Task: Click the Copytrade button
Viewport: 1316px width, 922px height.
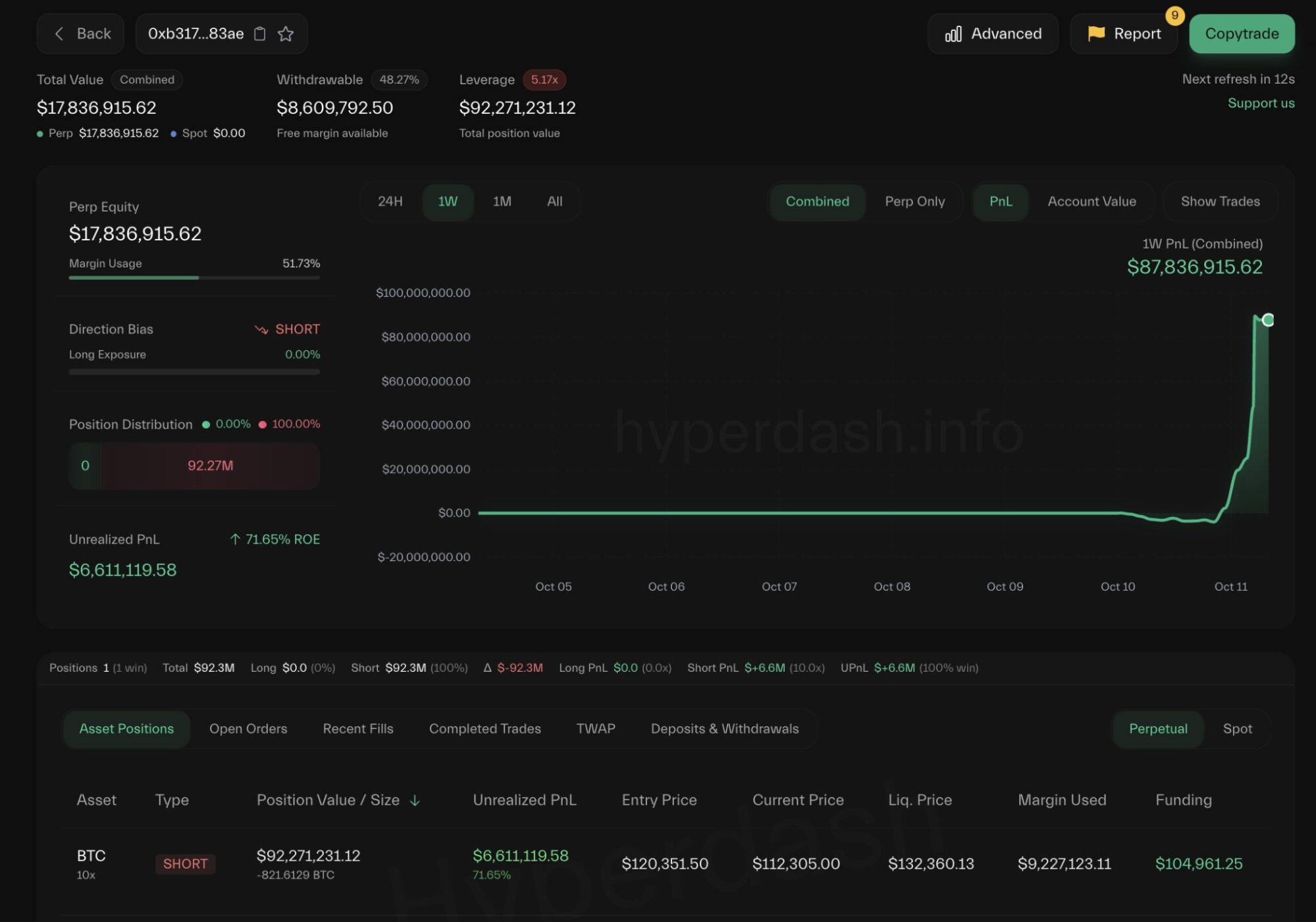Action: pos(1242,34)
